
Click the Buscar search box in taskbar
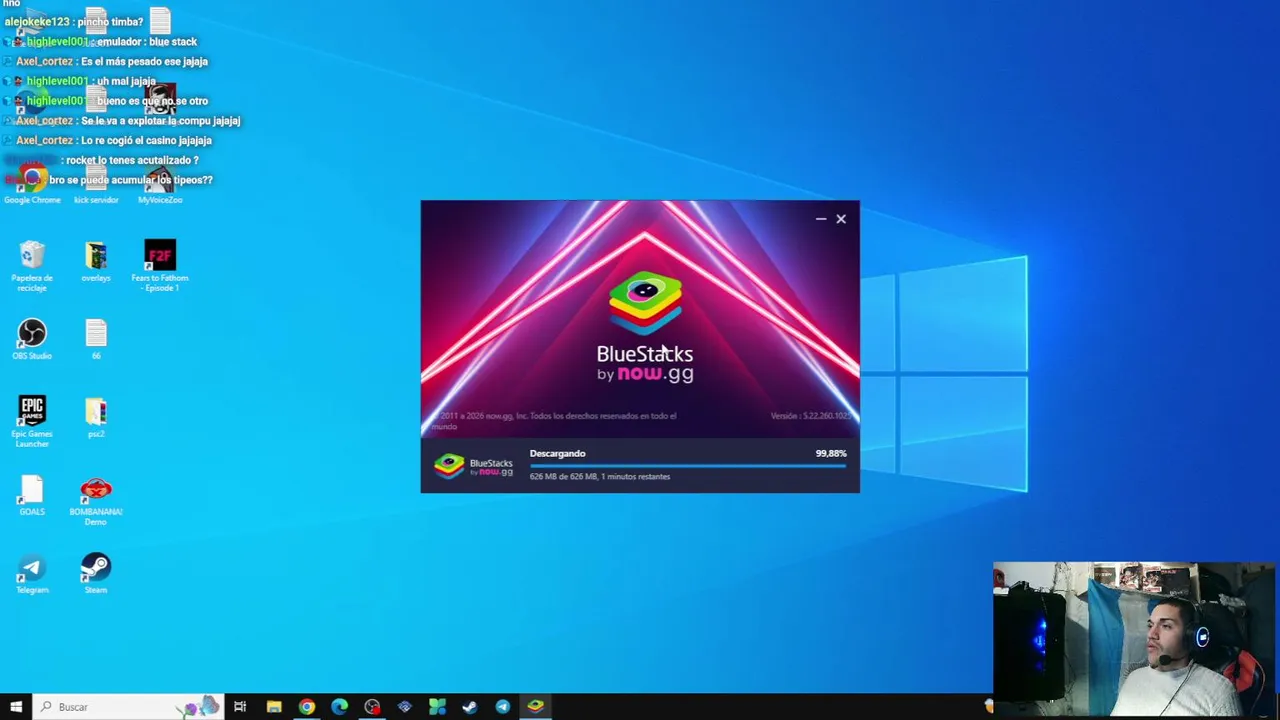(x=128, y=707)
